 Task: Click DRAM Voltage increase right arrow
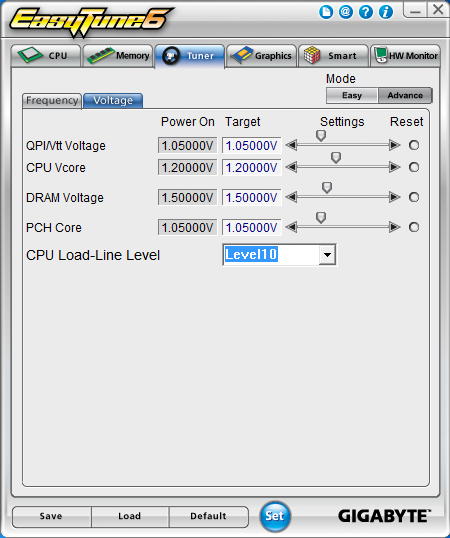(395, 197)
